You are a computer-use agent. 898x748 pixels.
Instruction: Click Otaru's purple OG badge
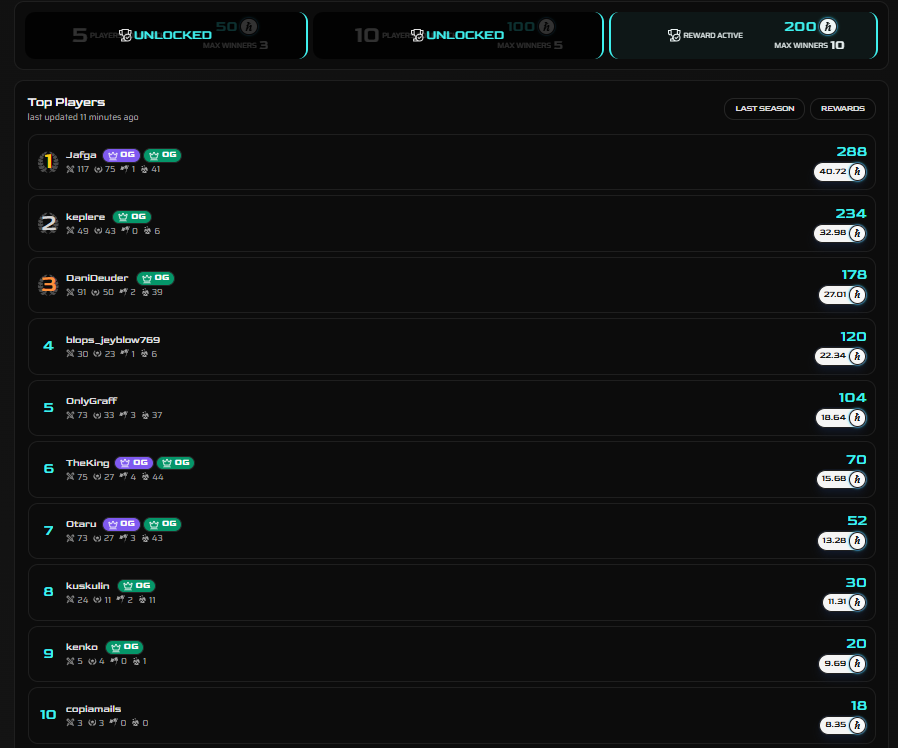click(x=121, y=524)
